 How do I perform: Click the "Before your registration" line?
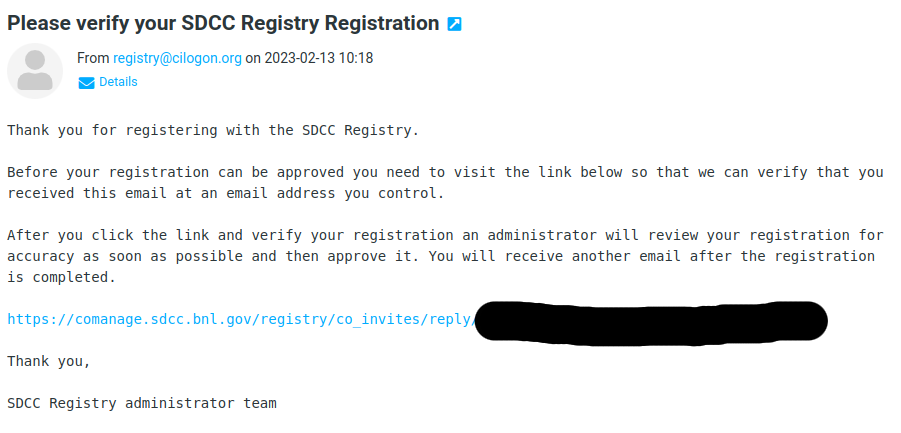(x=445, y=172)
